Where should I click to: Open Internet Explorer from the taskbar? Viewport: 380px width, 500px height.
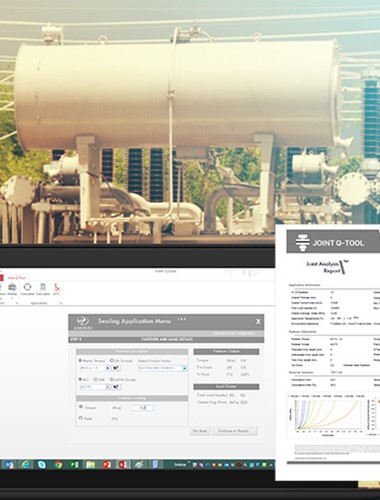[26, 464]
